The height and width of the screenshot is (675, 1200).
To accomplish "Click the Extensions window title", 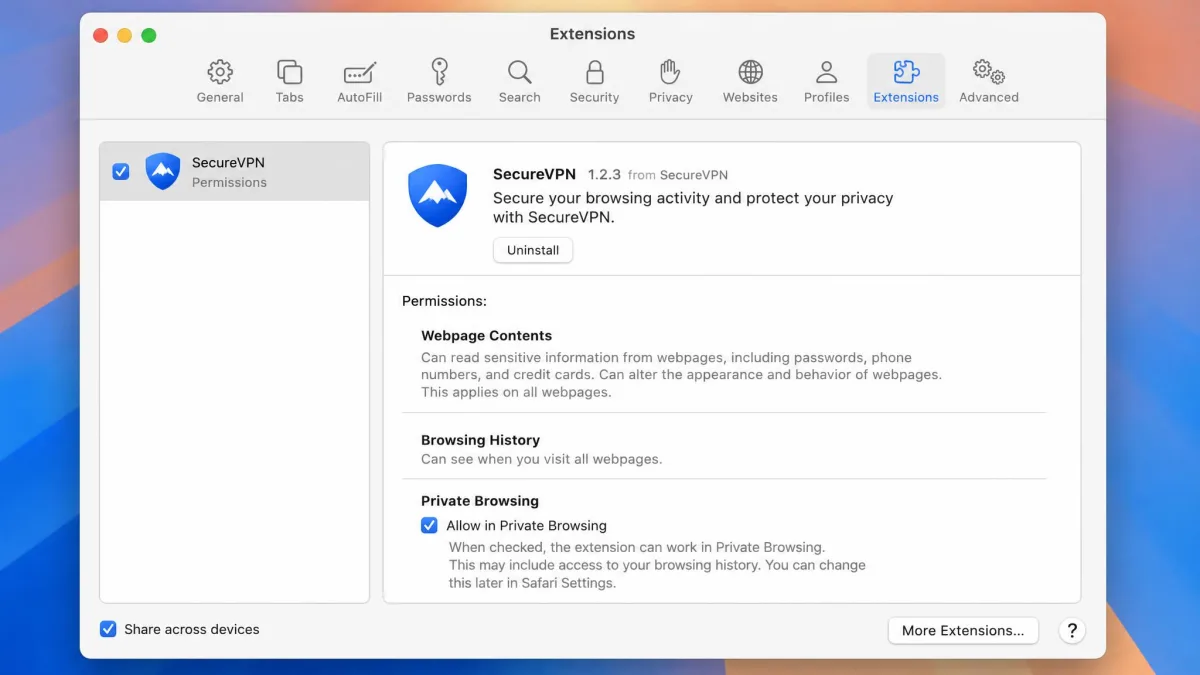I will click(x=592, y=34).
